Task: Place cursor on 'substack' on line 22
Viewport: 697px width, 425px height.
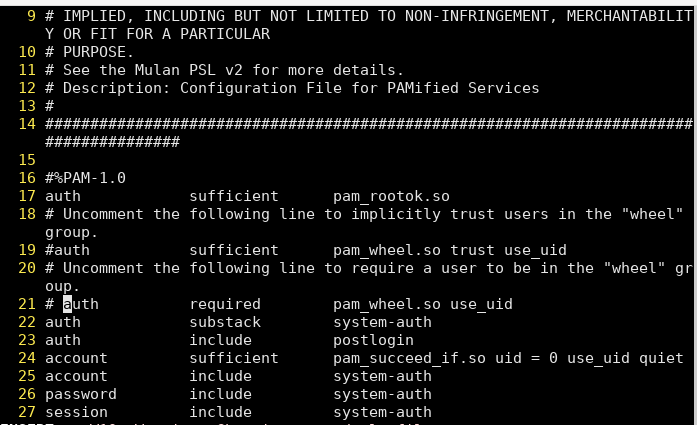Action: click(225, 322)
